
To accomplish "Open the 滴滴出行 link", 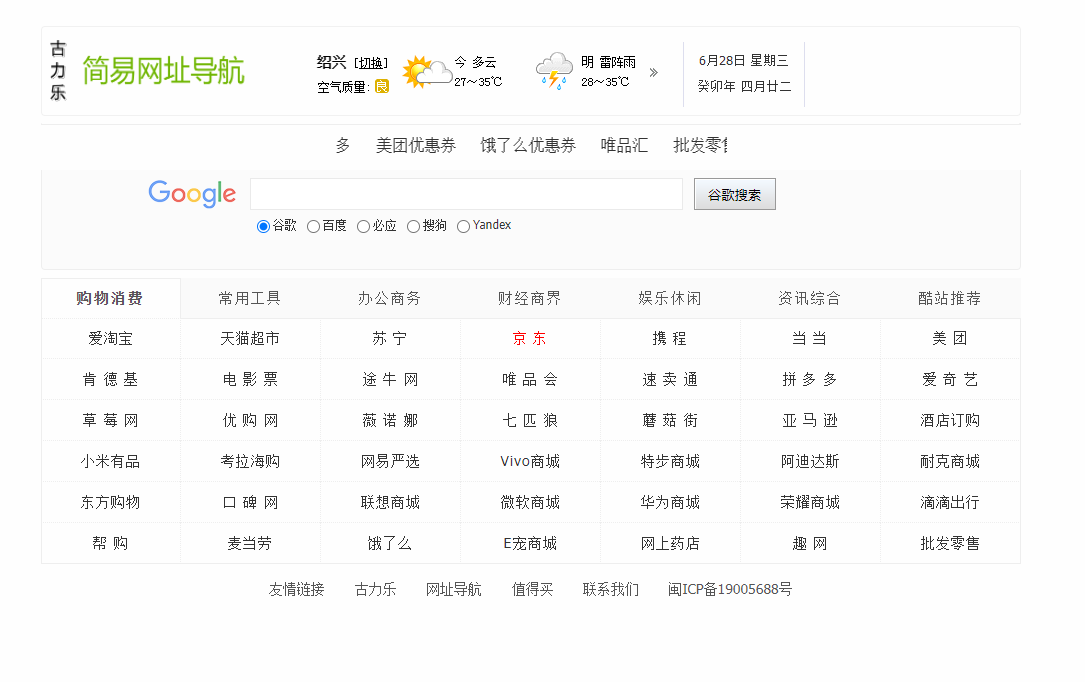I will pyautogui.click(x=949, y=502).
